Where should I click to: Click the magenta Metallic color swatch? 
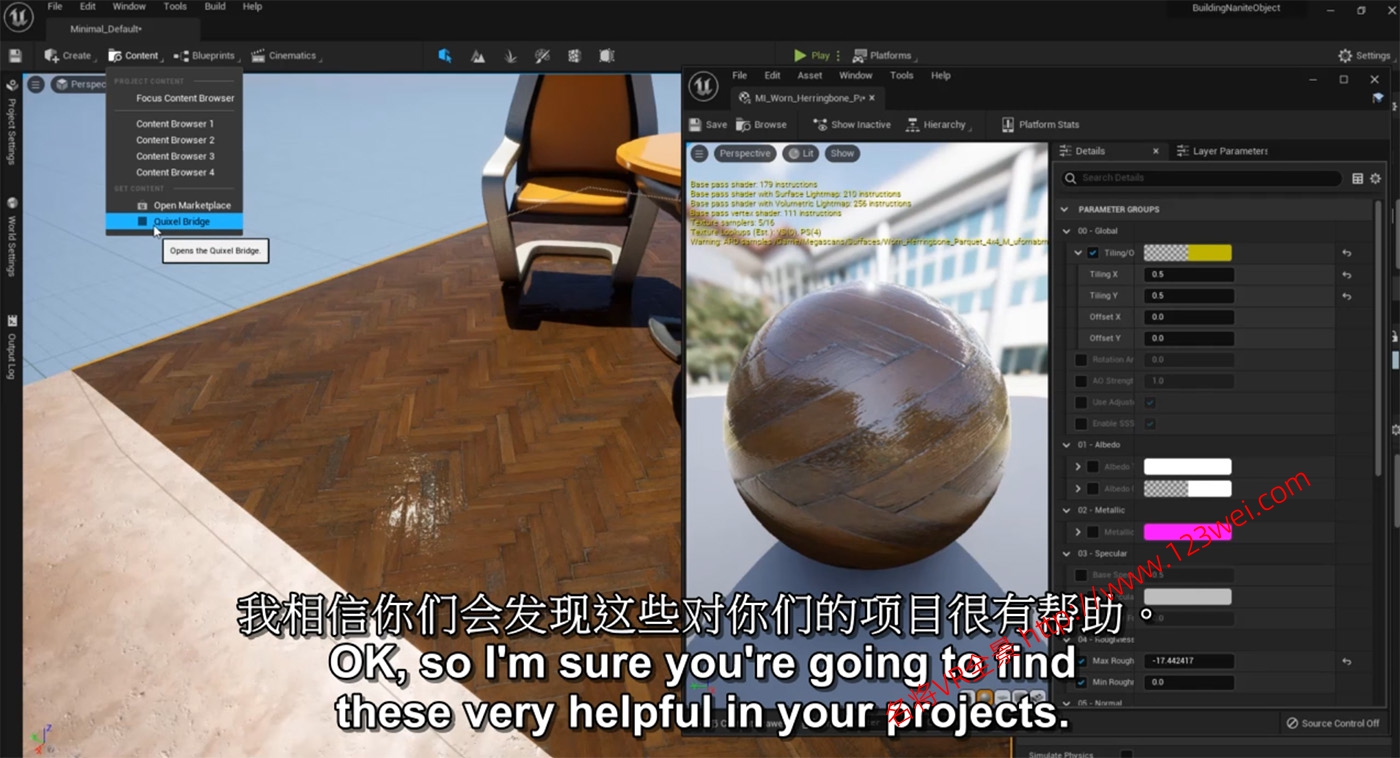(x=1187, y=532)
